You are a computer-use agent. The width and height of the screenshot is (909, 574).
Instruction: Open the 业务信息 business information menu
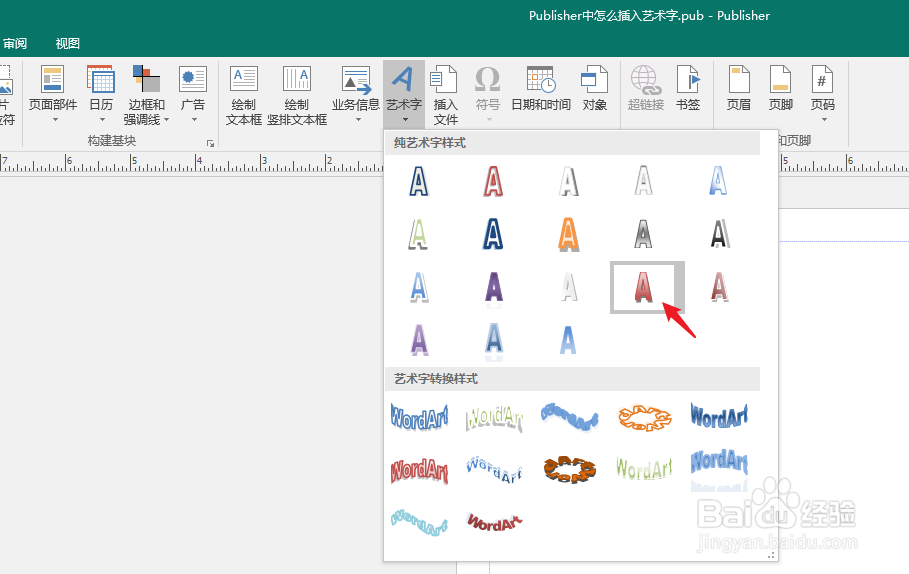[x=355, y=93]
